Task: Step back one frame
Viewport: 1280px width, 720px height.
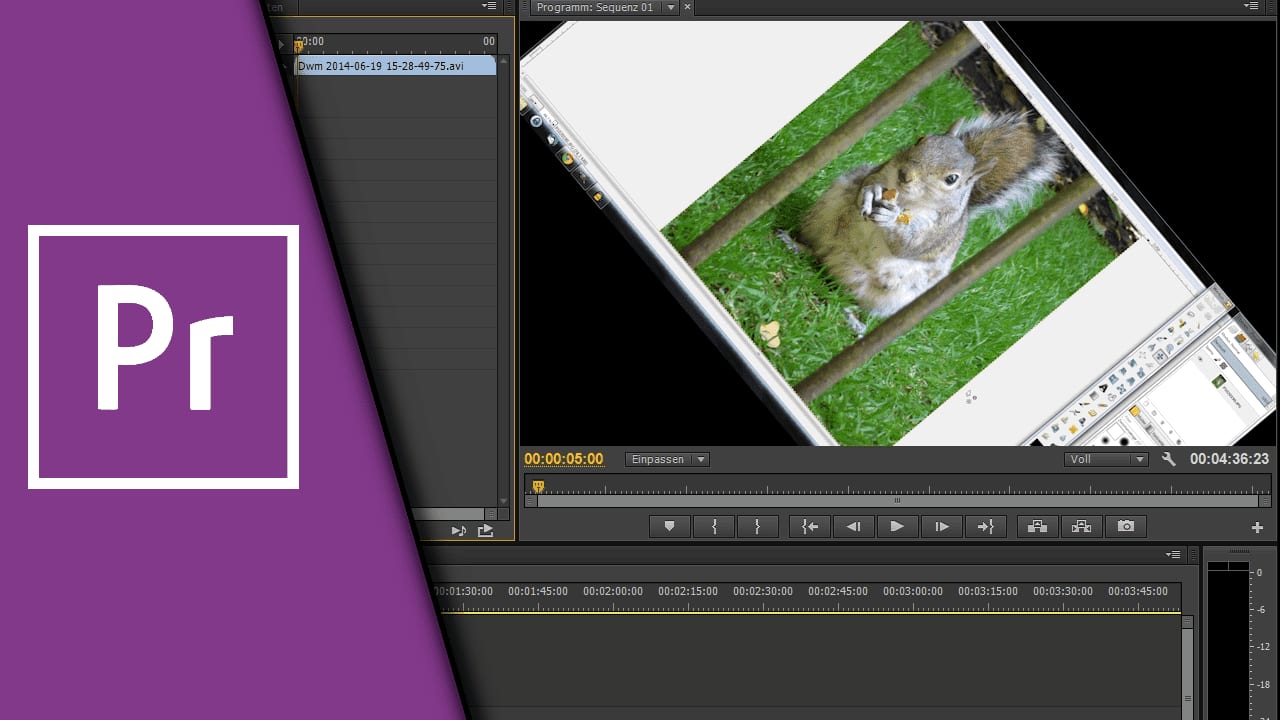Action: click(x=854, y=526)
